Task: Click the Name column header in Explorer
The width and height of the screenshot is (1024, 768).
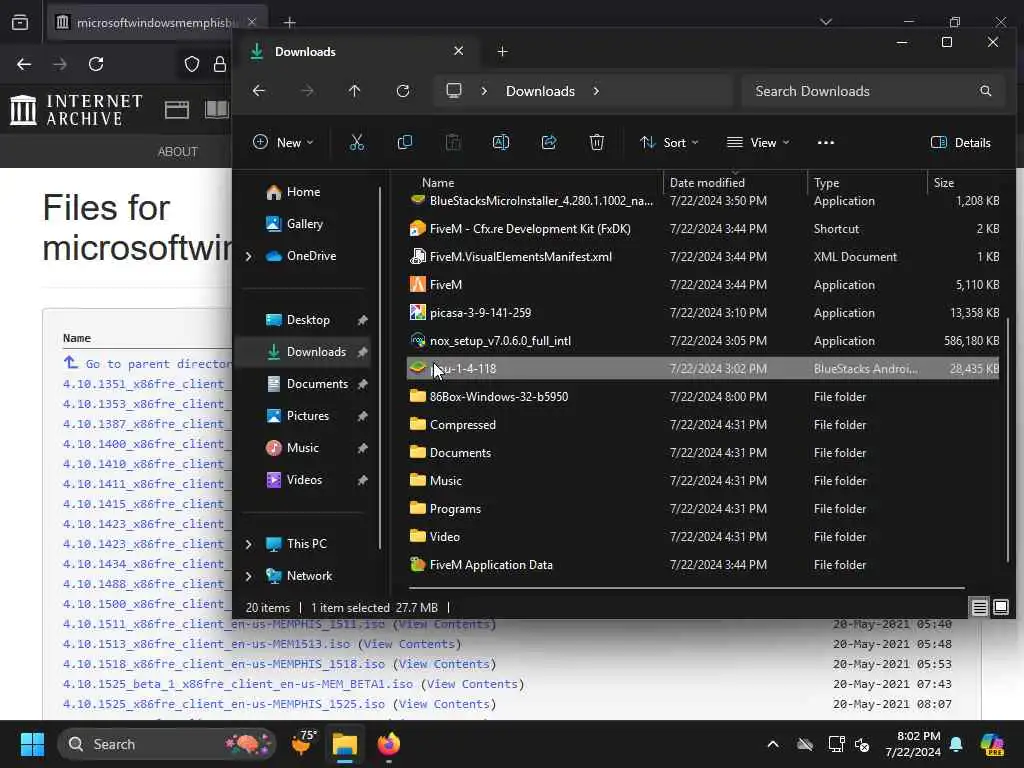Action: click(534, 183)
